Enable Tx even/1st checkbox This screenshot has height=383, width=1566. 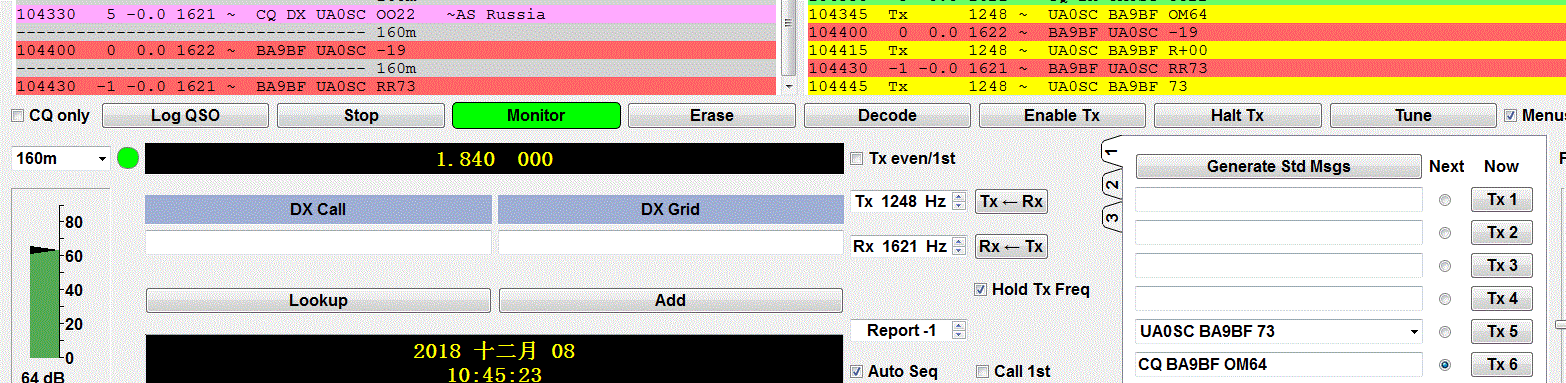[x=856, y=158]
